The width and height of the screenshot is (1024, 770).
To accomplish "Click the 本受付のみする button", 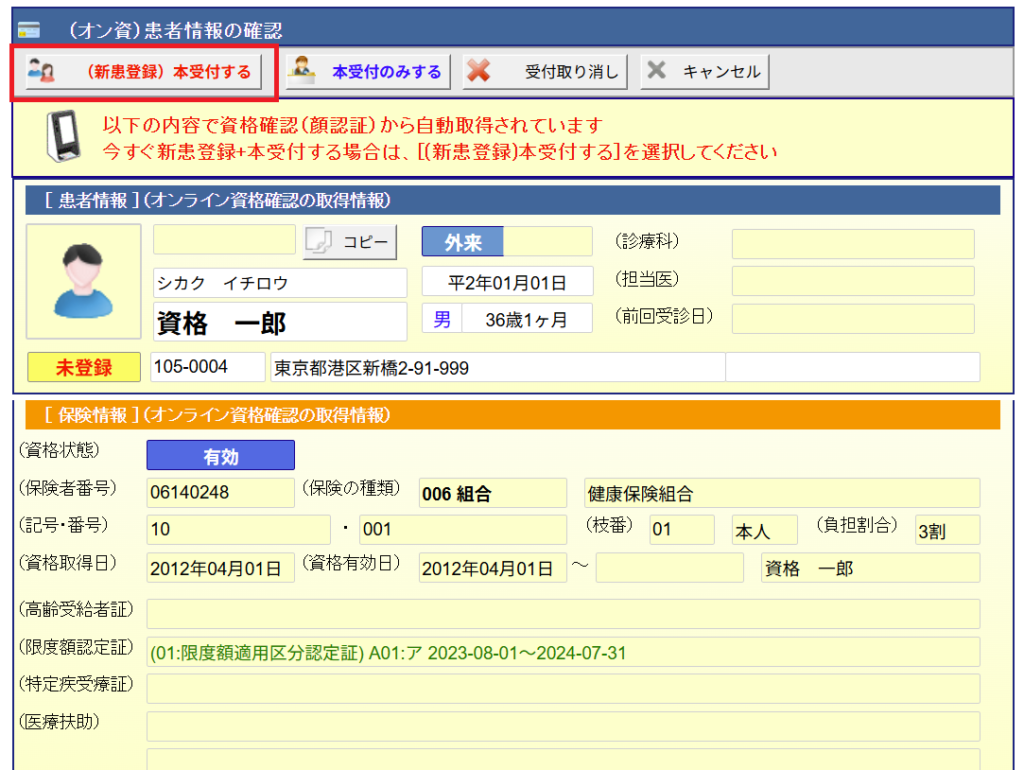I will pos(367,72).
